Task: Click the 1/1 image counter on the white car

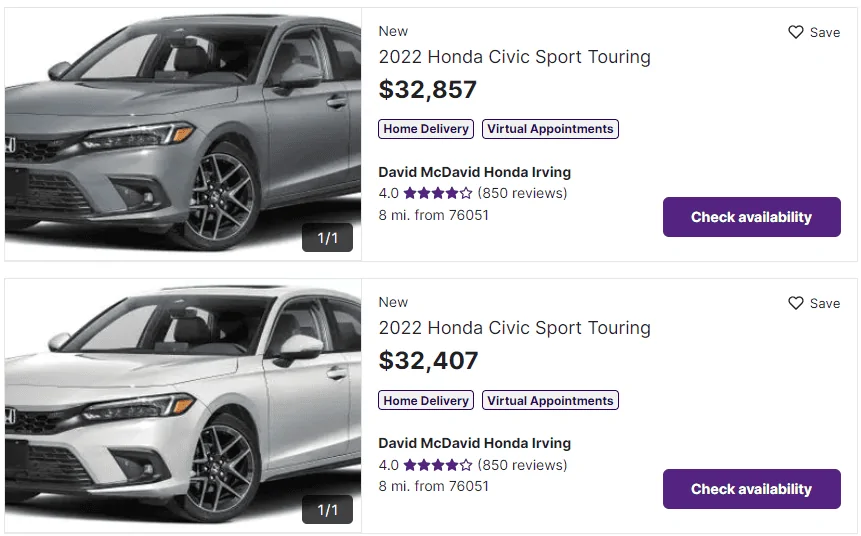Action: coord(328,510)
